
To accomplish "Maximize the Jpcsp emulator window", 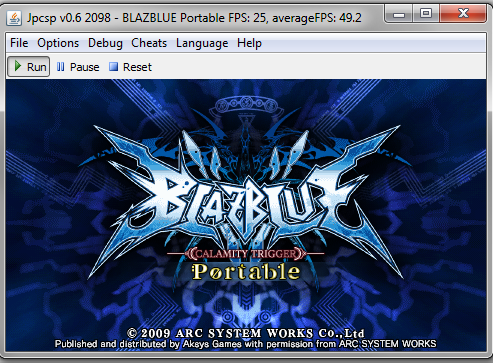I will [426, 14].
